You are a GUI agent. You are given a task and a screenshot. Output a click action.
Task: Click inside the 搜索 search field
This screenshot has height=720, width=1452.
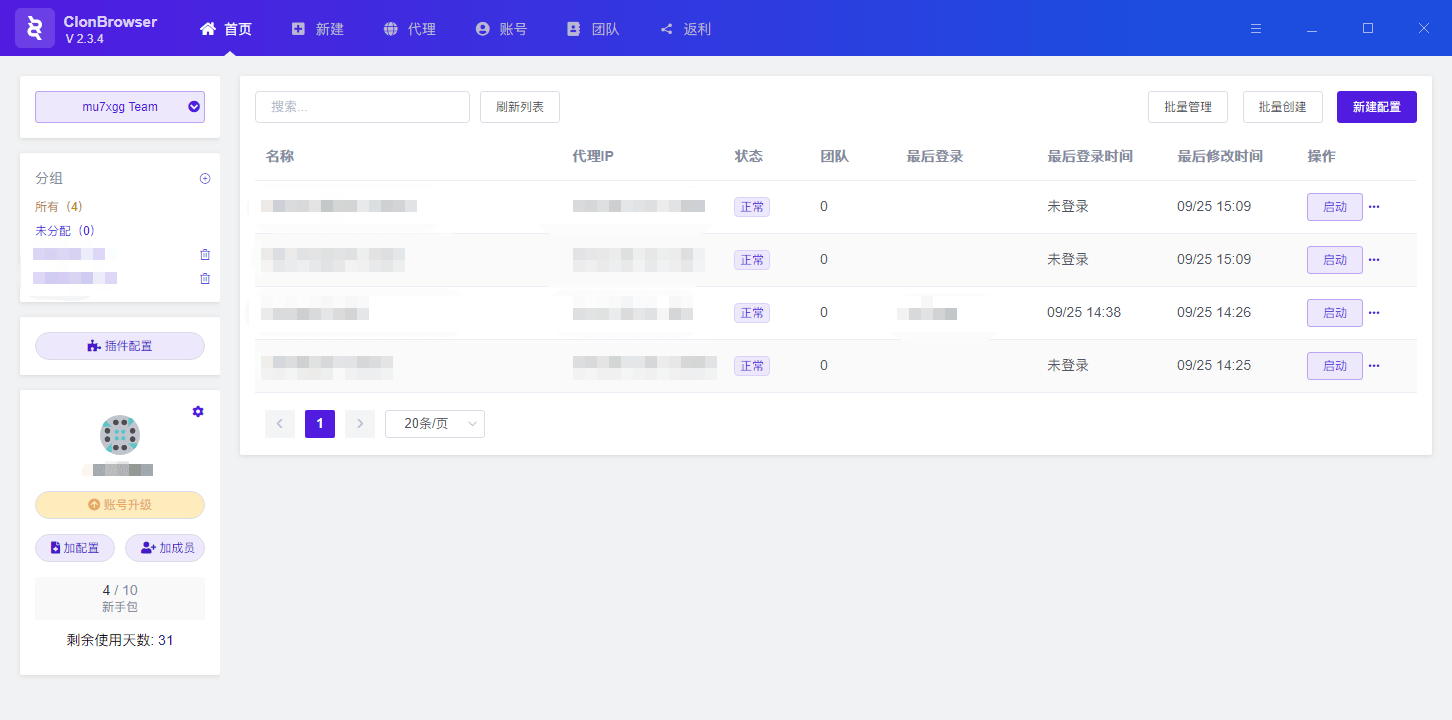tap(362, 106)
